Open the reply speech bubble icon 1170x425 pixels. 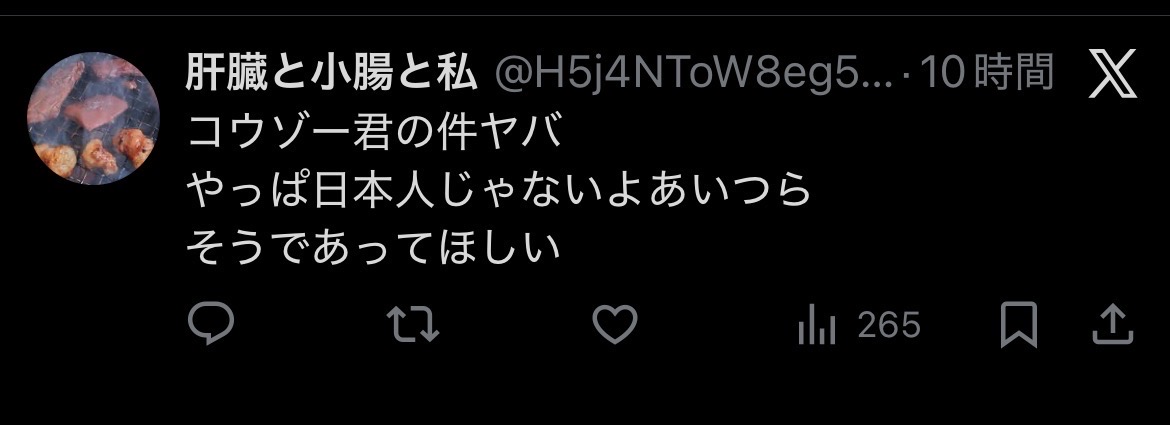tap(211, 324)
